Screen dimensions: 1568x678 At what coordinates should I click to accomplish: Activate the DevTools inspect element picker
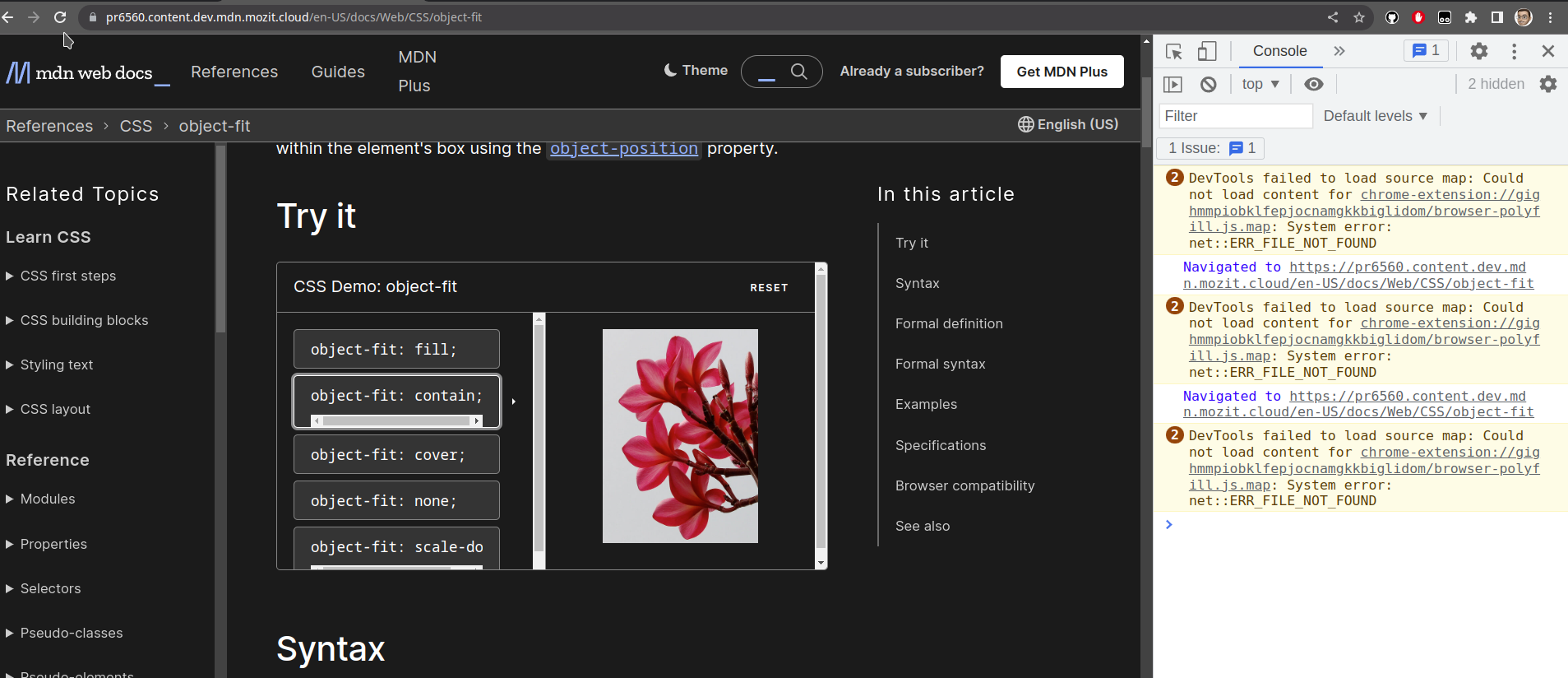[1174, 51]
